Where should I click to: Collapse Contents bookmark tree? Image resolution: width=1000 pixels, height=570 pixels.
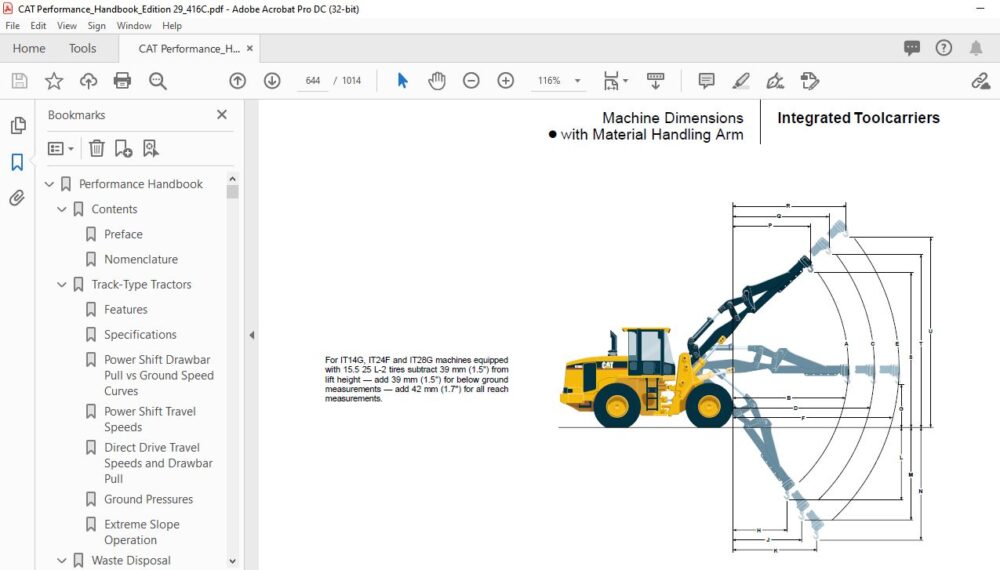click(x=61, y=209)
